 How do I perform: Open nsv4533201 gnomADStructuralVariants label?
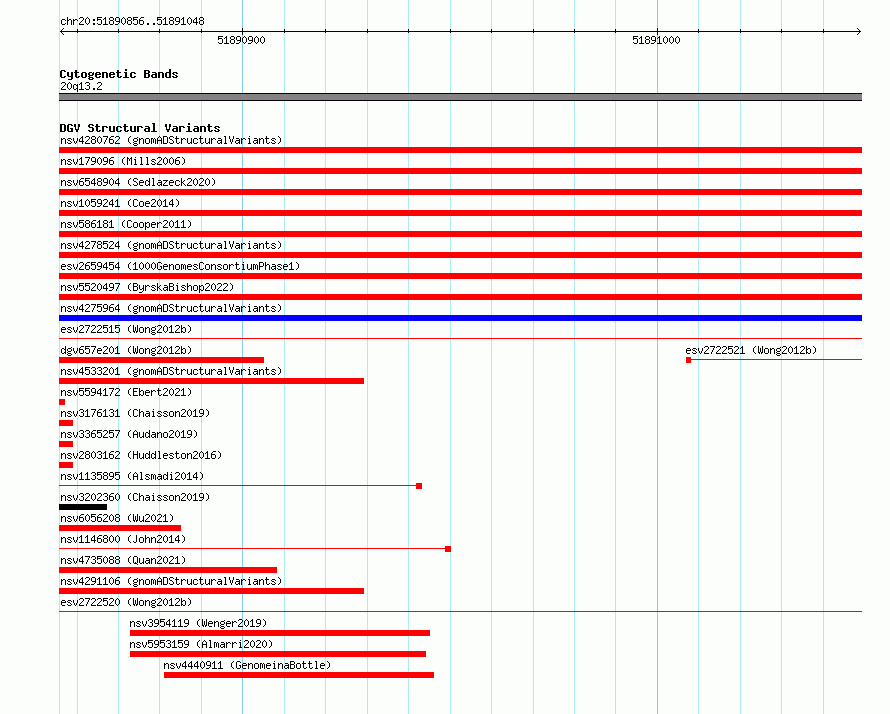(171, 371)
